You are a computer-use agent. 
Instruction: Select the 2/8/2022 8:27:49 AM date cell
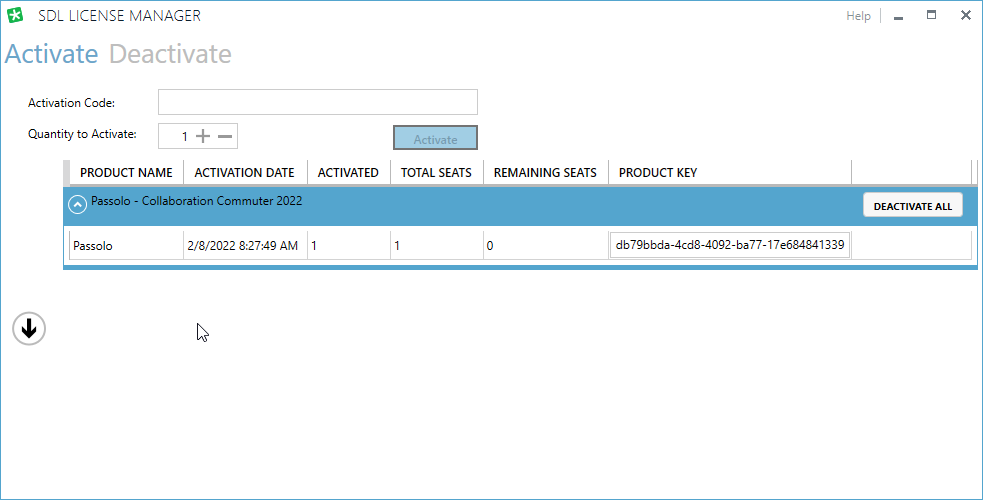click(243, 246)
